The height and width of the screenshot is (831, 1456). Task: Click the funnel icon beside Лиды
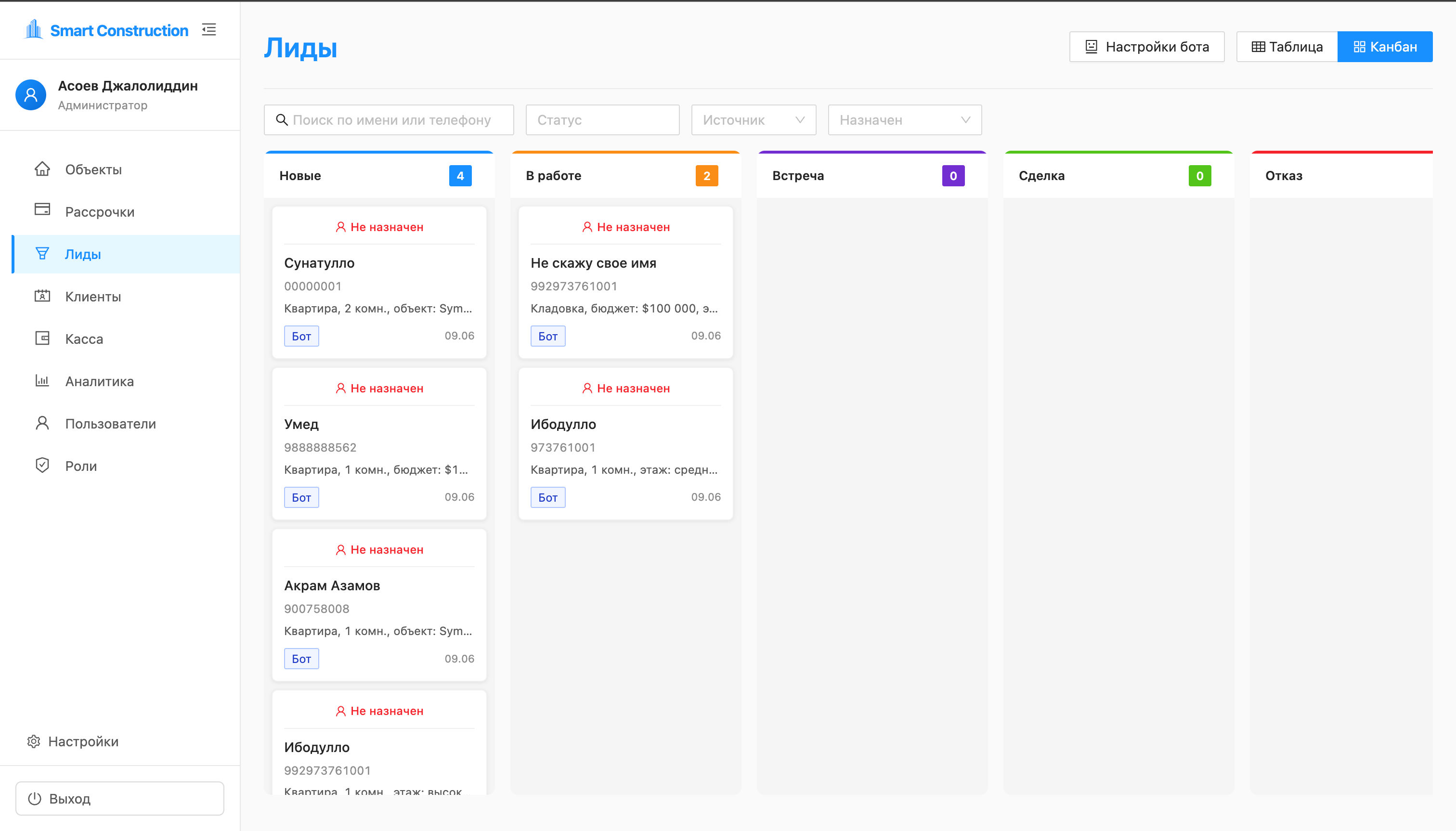pos(42,253)
